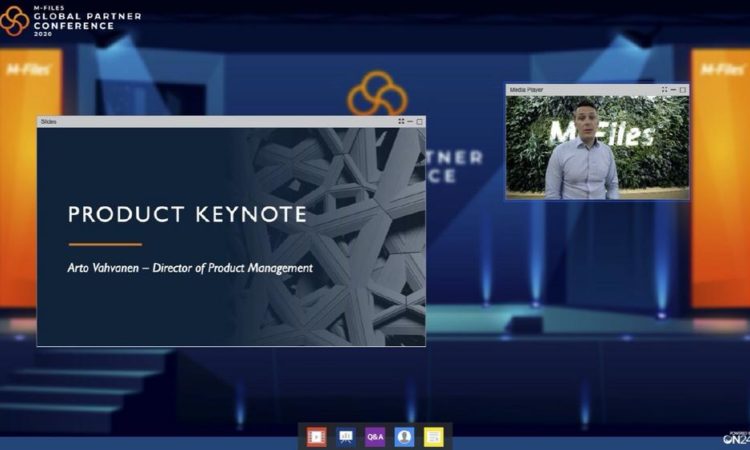Click the fullscreen icon of Media Player window
The image size is (750, 450).
pyautogui.click(x=664, y=89)
